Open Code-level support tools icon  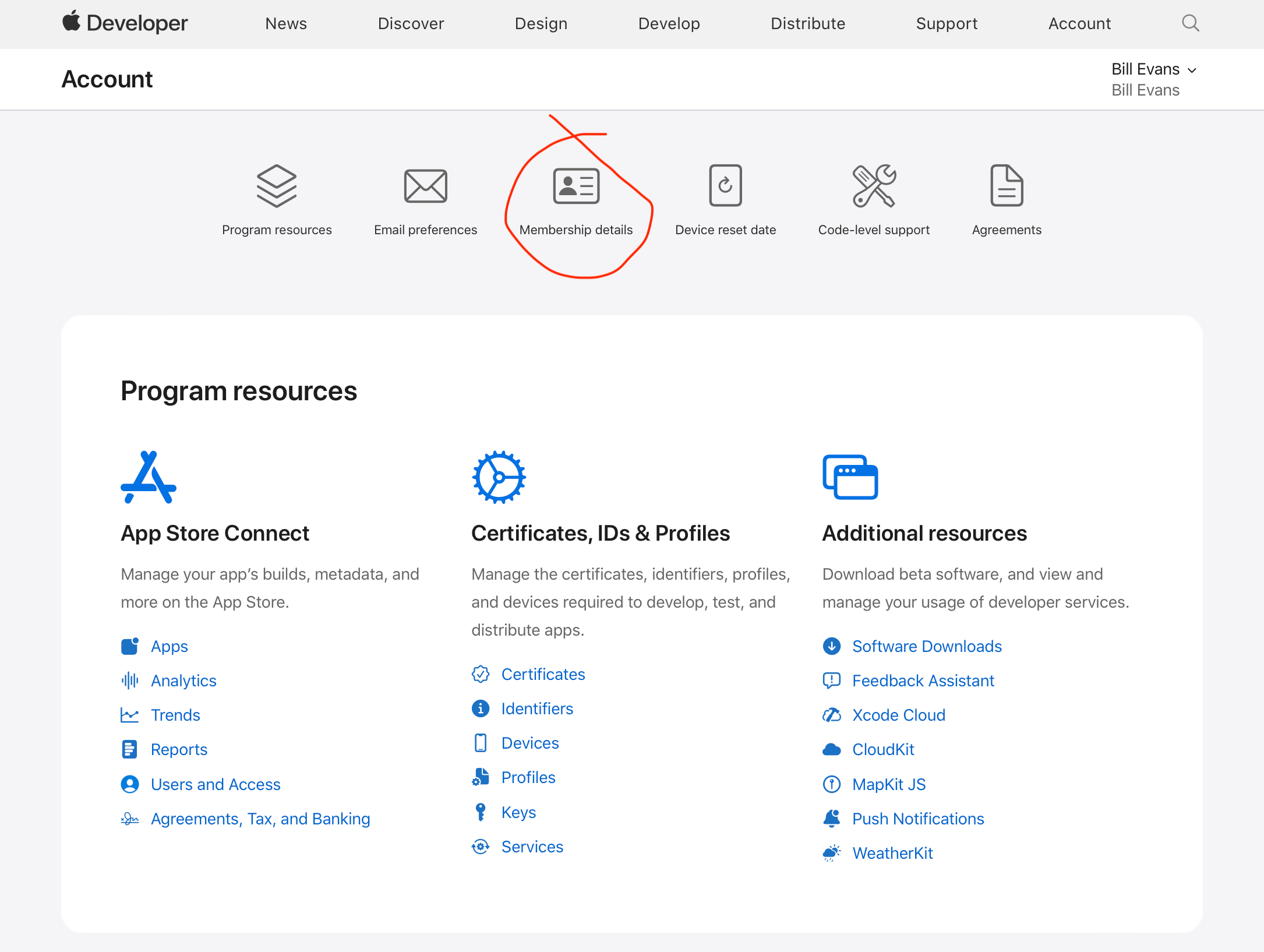coord(874,186)
